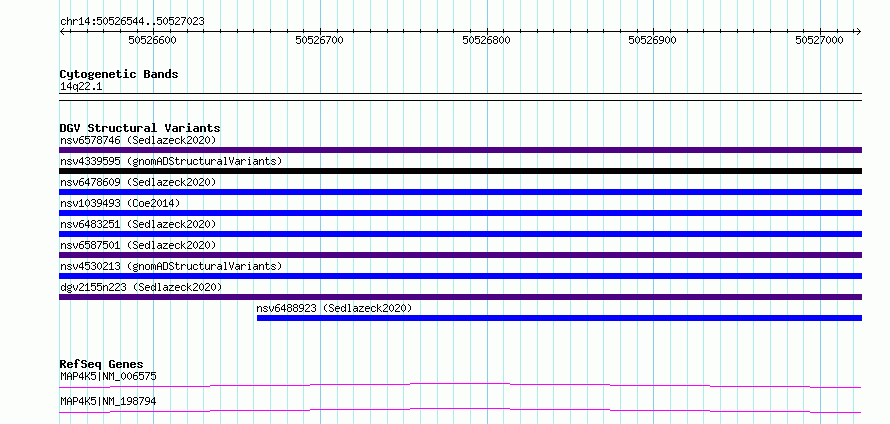
Task: Click ruler position 50526900
Action: click(653, 40)
